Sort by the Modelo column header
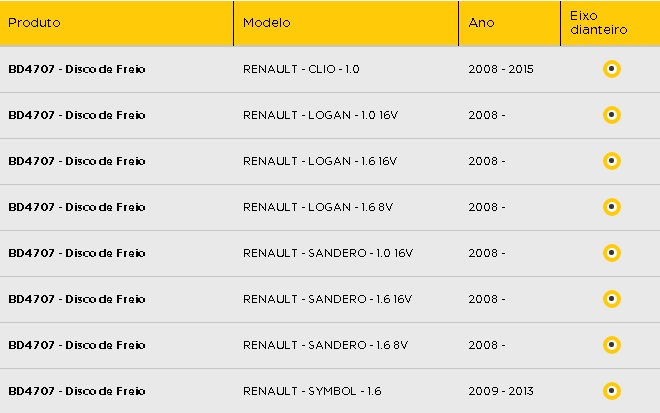Image resolution: width=660 pixels, height=413 pixels. [x=267, y=23]
